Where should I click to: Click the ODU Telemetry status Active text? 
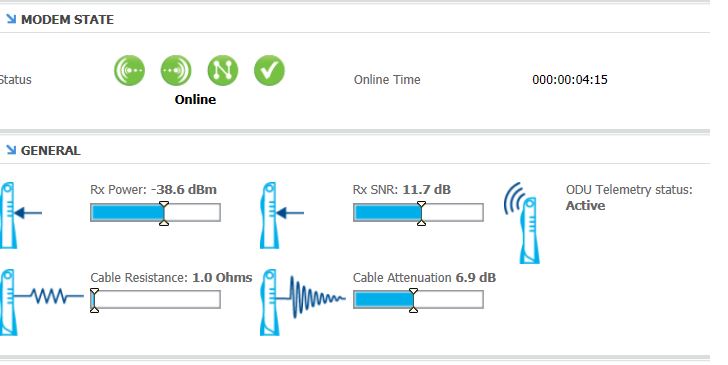585,205
